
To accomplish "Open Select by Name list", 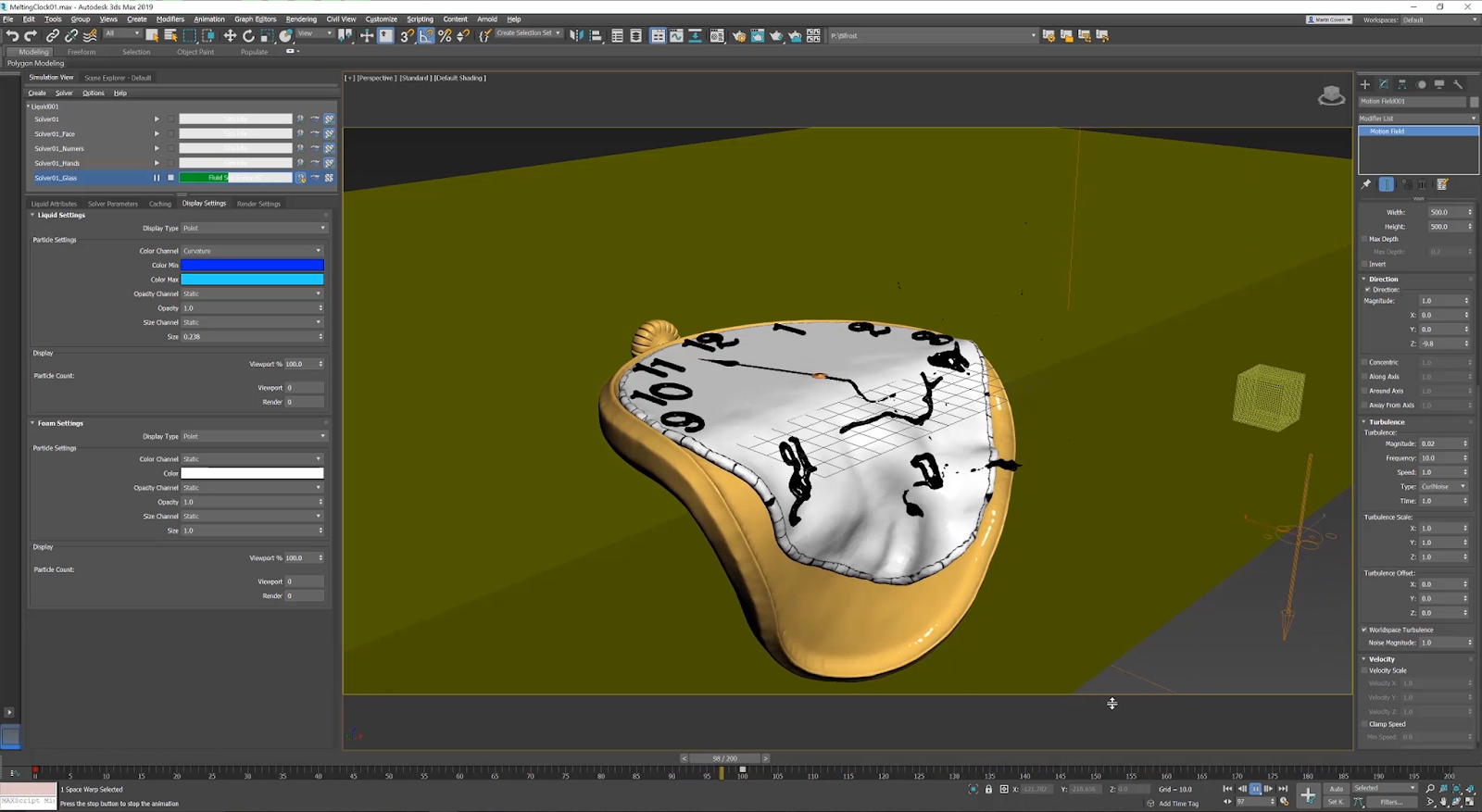I will click(x=170, y=36).
